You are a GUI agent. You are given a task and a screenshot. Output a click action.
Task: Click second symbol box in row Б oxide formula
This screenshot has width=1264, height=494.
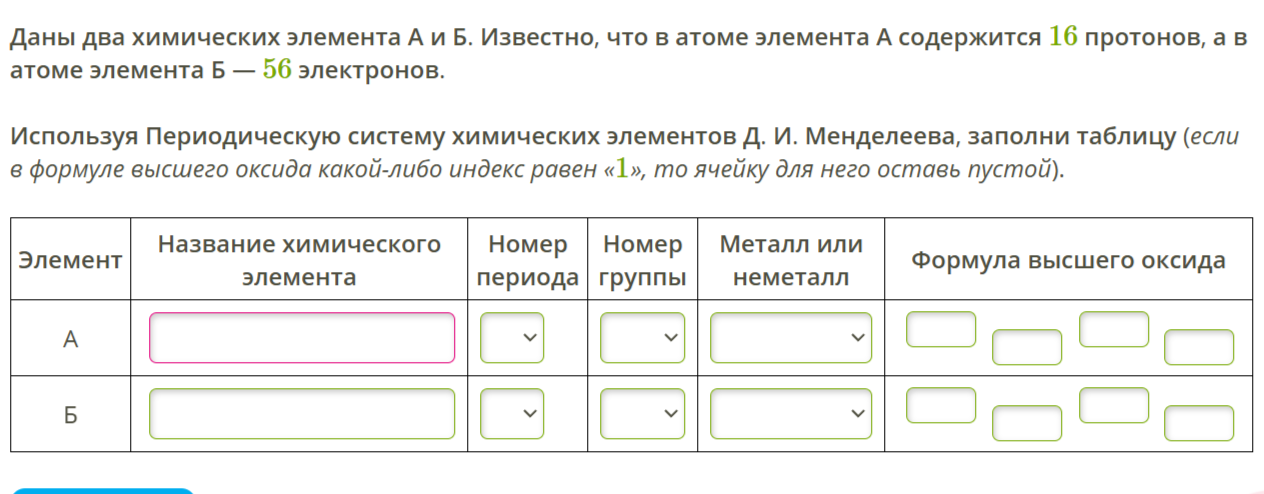pos(1114,405)
